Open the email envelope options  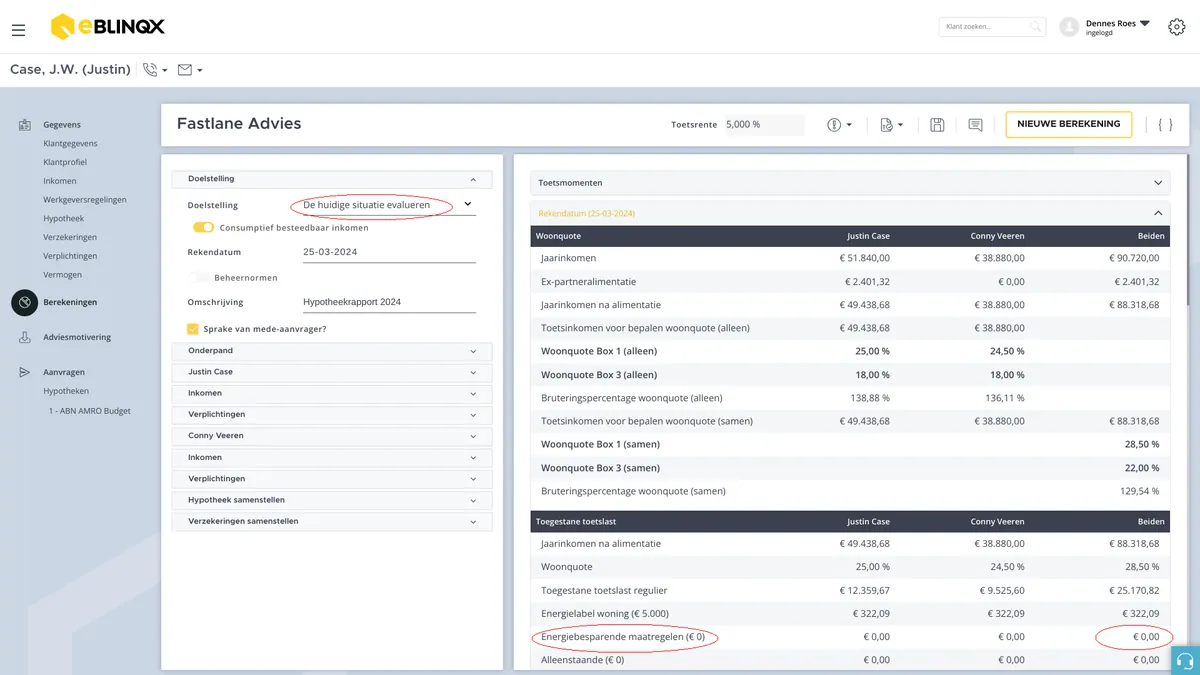click(190, 70)
